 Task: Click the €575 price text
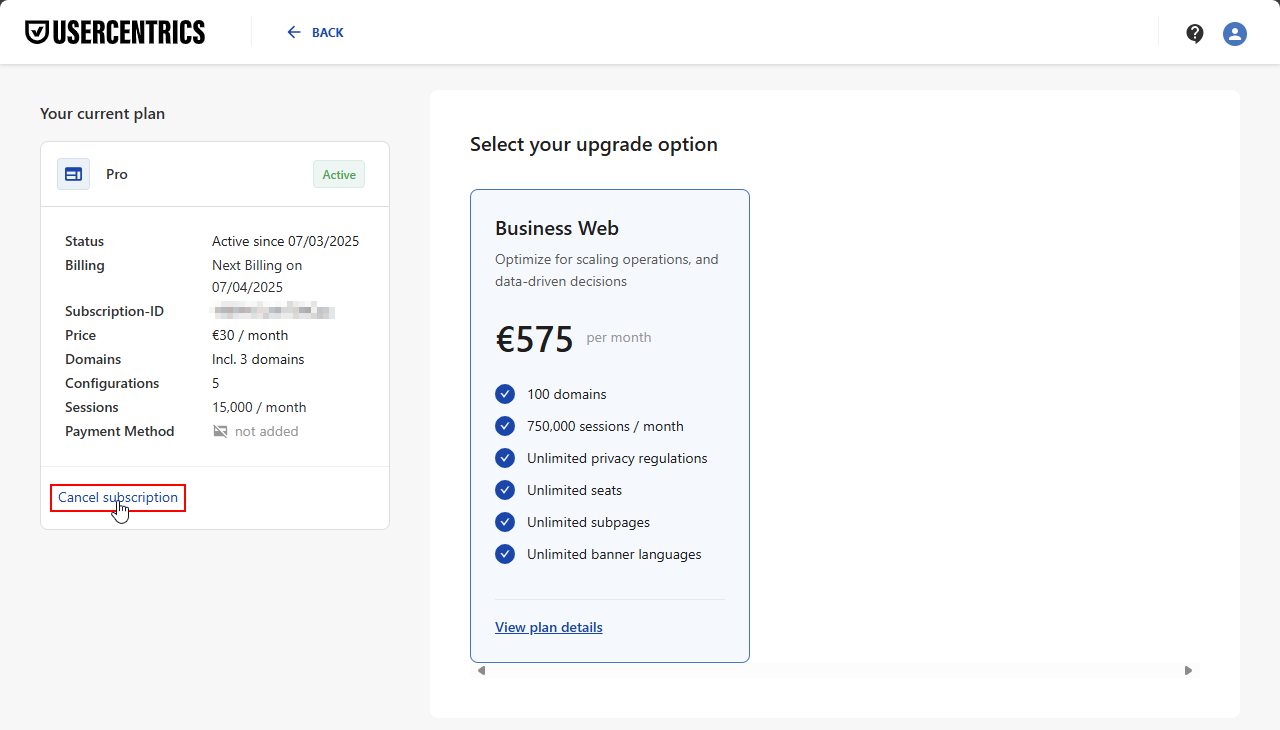(x=534, y=339)
